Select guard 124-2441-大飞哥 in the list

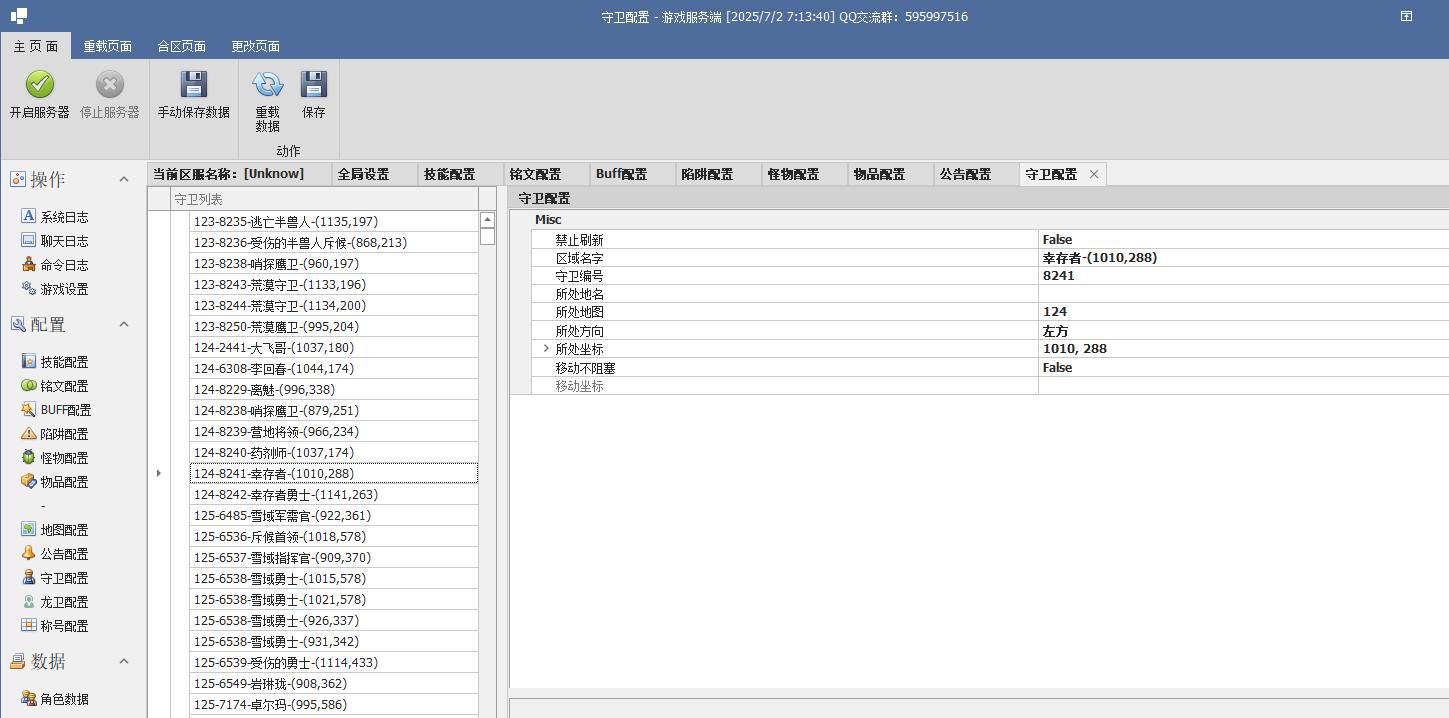pyautogui.click(x=334, y=348)
